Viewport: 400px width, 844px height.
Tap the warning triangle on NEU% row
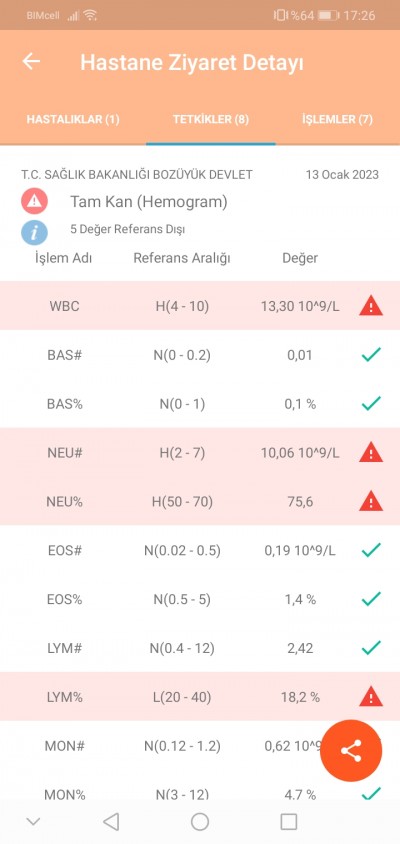[x=371, y=502]
